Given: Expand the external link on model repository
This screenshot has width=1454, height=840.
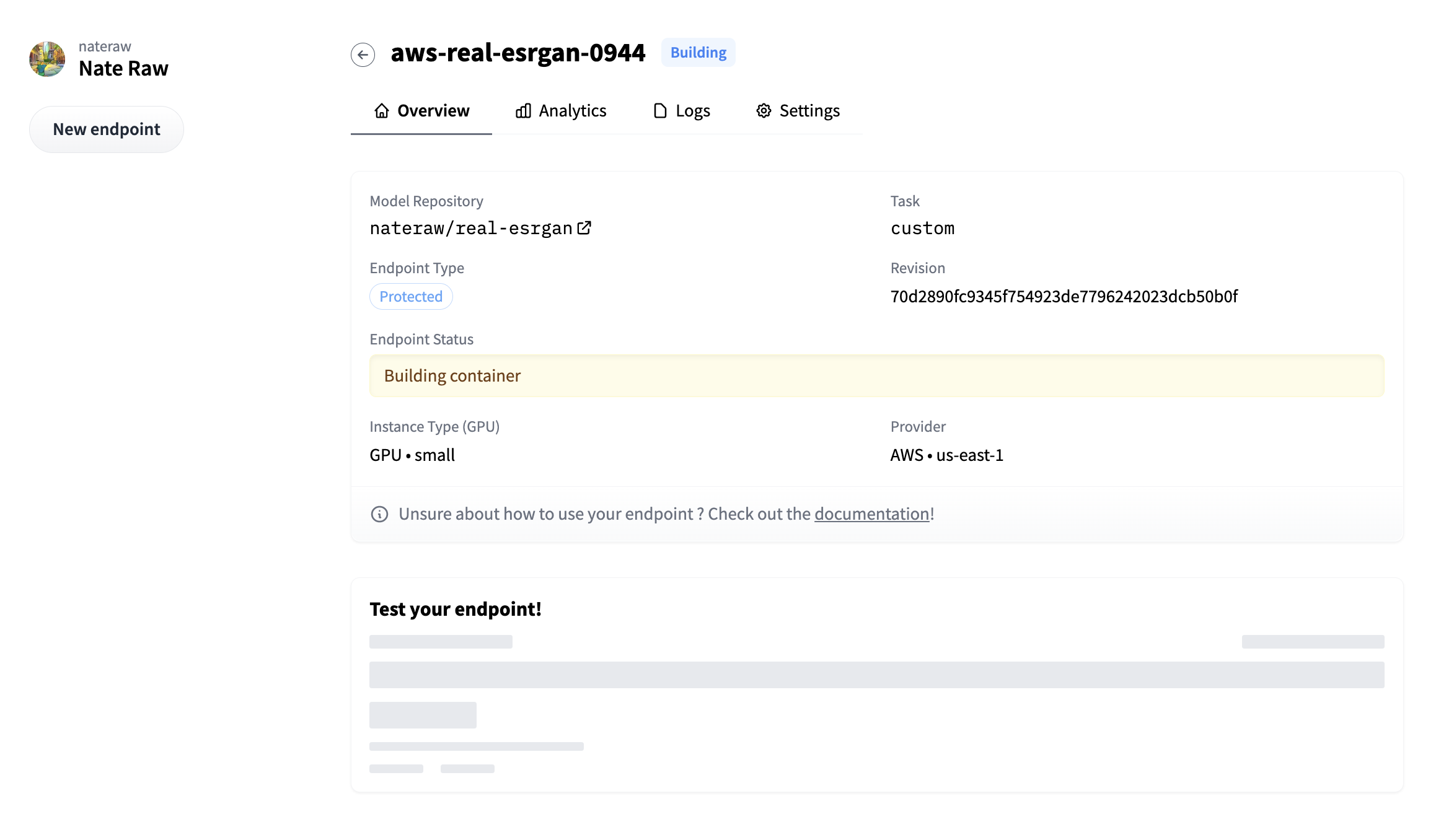Looking at the screenshot, I should click(585, 228).
